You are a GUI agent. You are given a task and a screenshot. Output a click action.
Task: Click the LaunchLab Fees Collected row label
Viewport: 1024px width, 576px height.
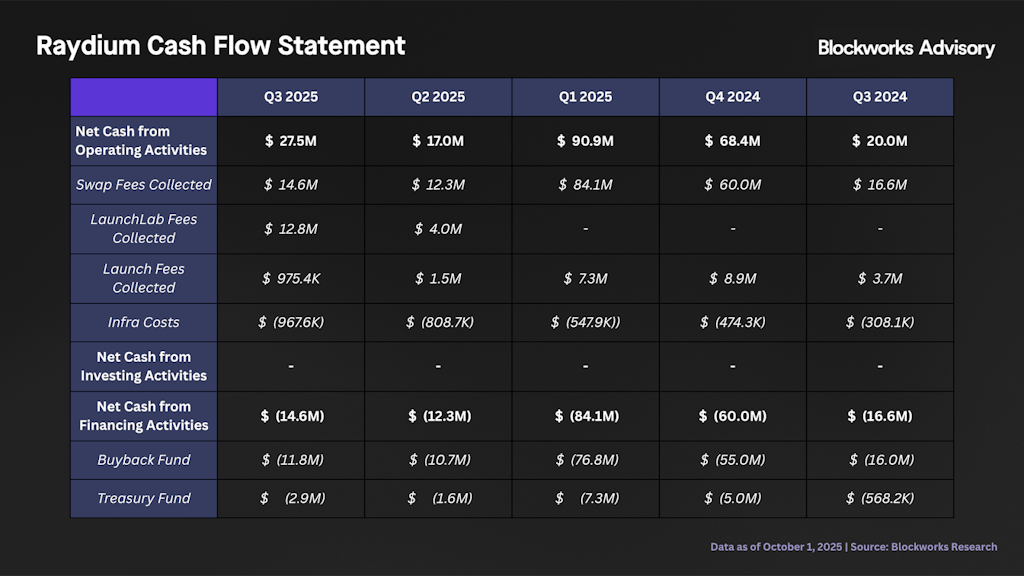coord(144,229)
